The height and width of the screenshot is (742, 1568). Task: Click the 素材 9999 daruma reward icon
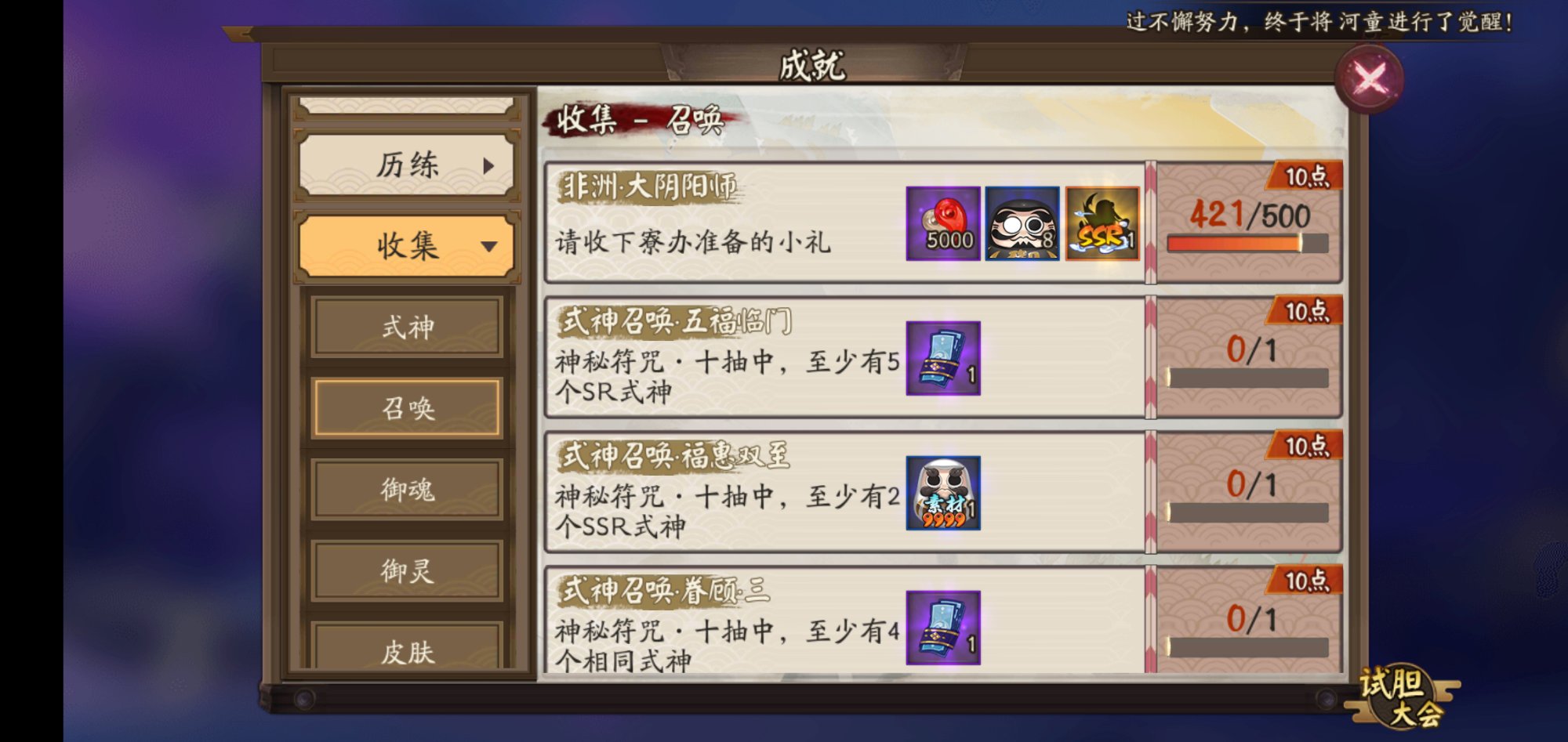943,493
